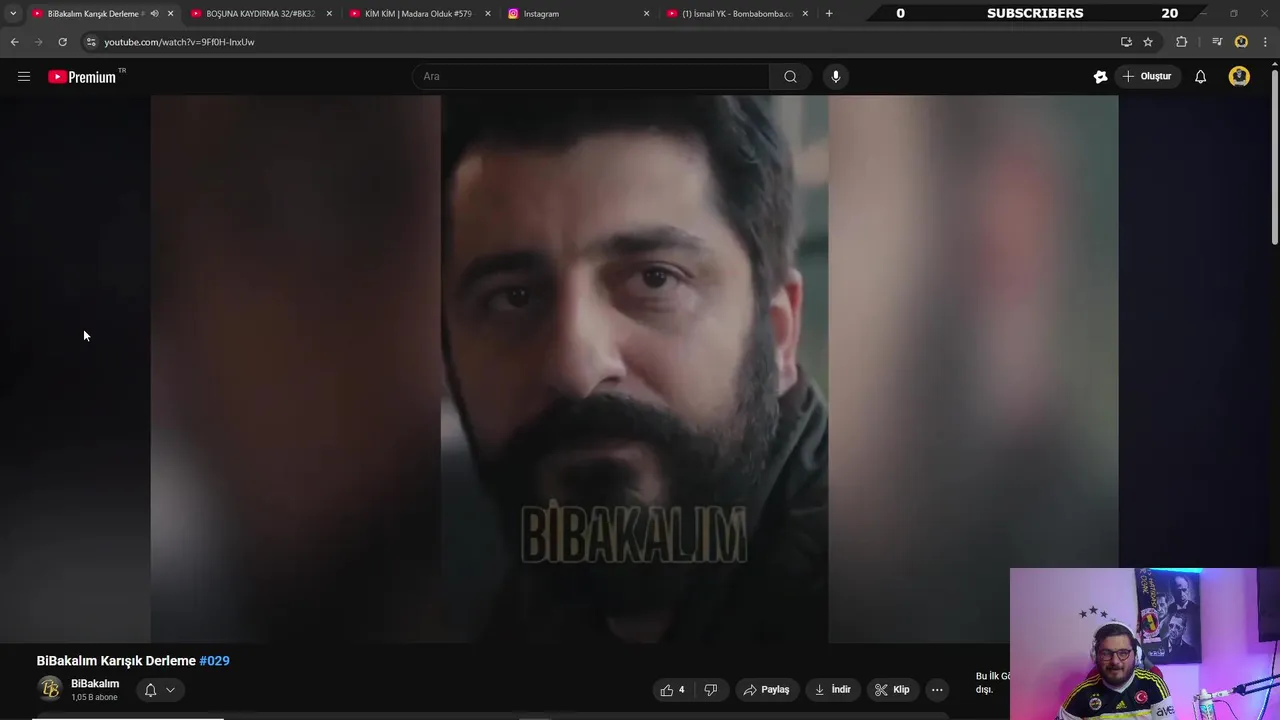1280x720 pixels.
Task: Open the BiBakalım channel name link
Action: pyautogui.click(x=95, y=684)
